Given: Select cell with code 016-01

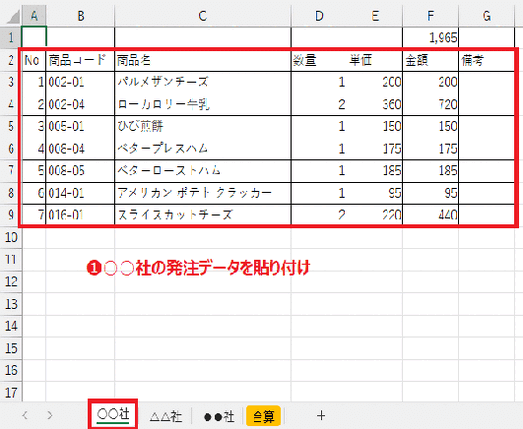Looking at the screenshot, I should [80, 214].
